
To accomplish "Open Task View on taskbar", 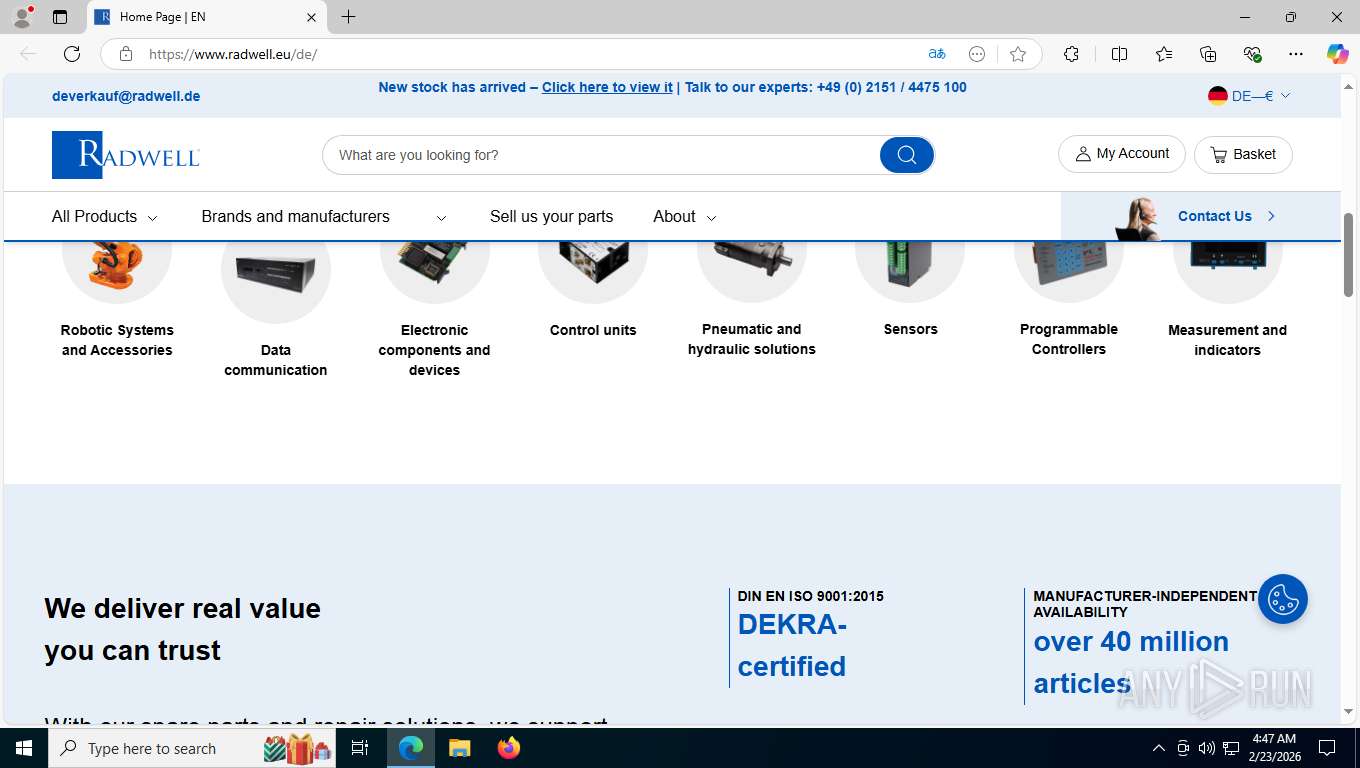I will [x=360, y=748].
